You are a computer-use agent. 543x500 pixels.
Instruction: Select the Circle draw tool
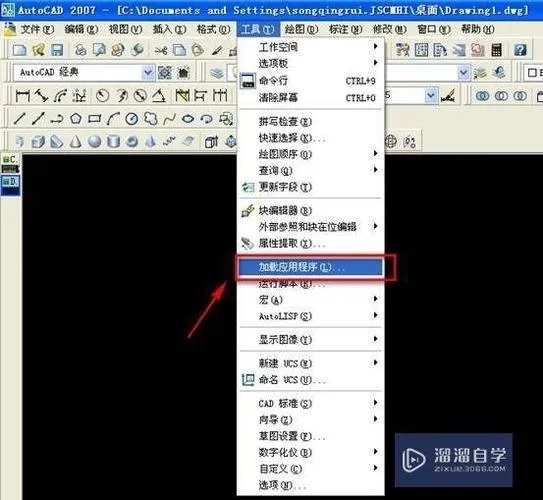pos(132,119)
